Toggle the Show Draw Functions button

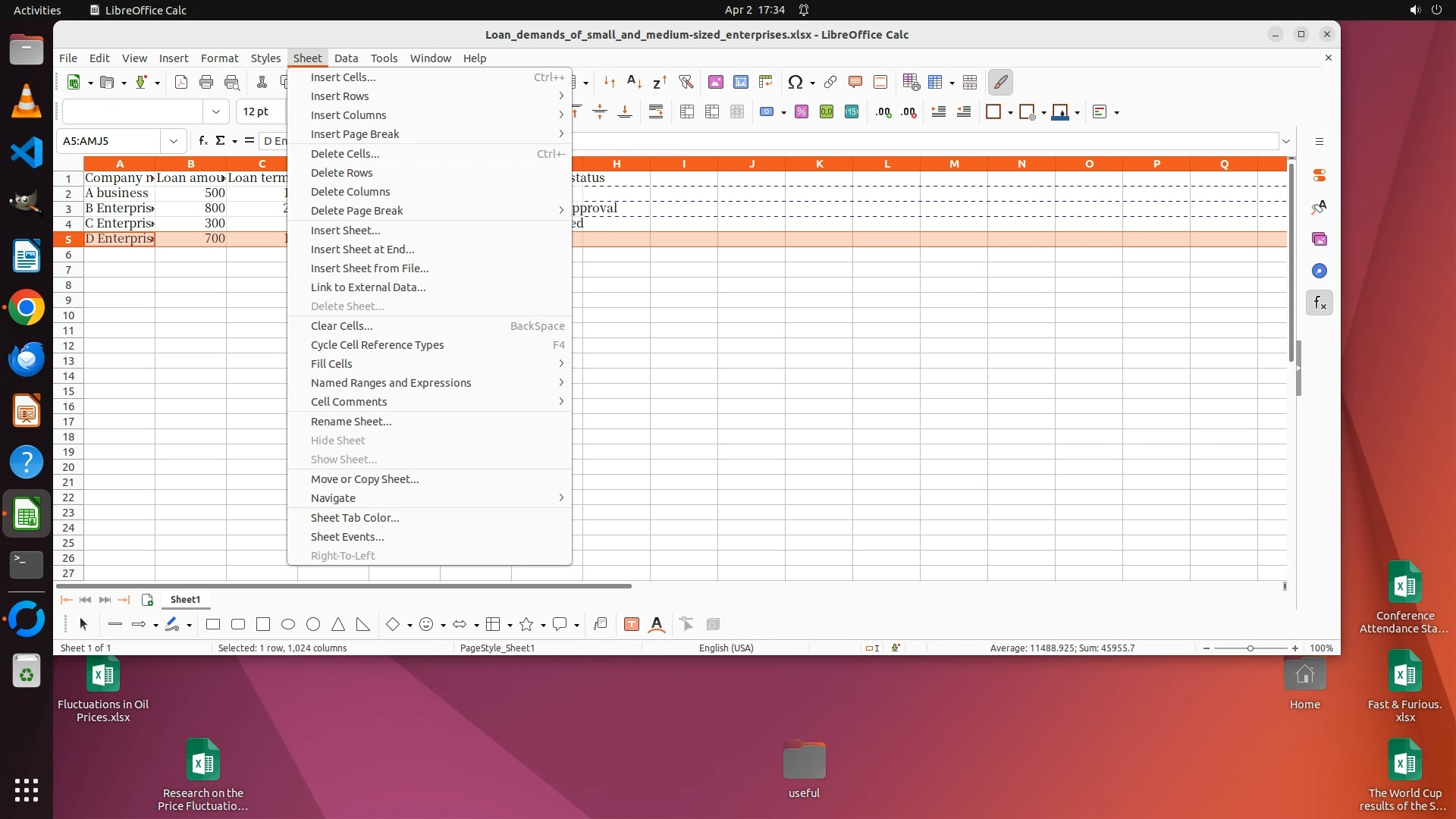[1001, 82]
